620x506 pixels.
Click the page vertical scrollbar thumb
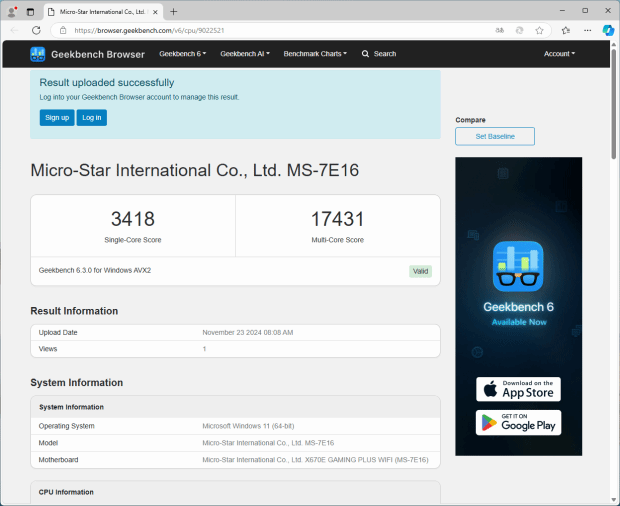614,104
